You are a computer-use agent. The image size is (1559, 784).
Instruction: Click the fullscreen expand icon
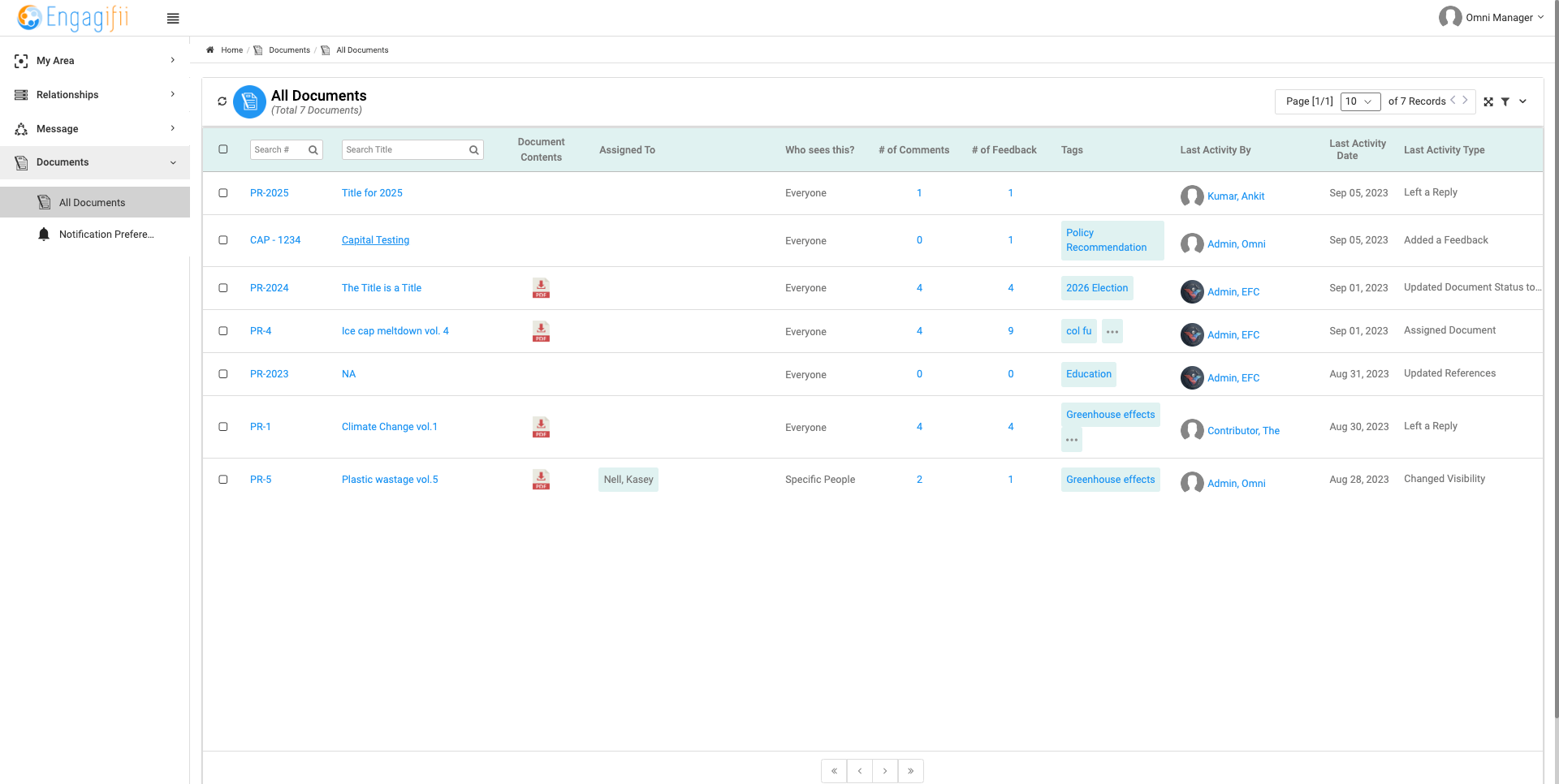[1488, 101]
